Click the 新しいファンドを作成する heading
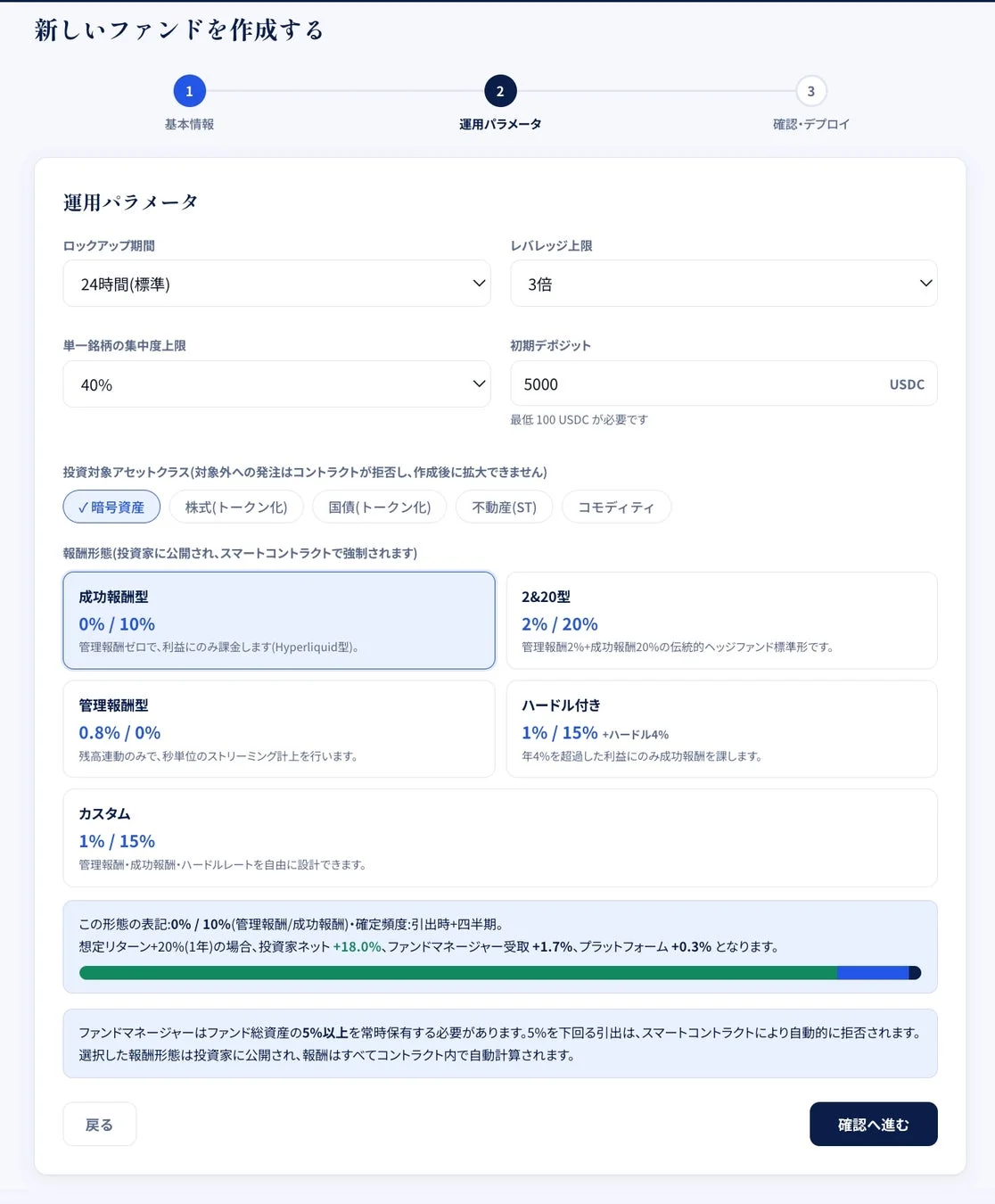The height and width of the screenshot is (1204, 995). (179, 29)
